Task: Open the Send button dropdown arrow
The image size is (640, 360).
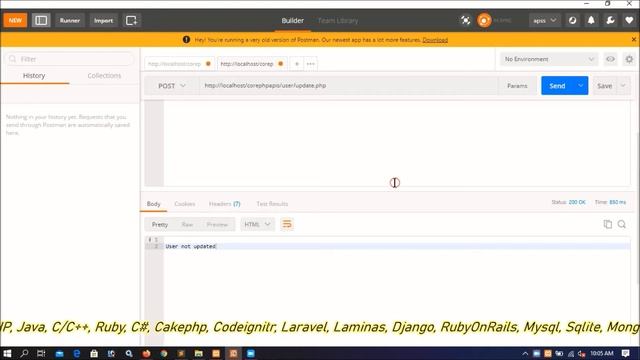Action: [x=580, y=86]
